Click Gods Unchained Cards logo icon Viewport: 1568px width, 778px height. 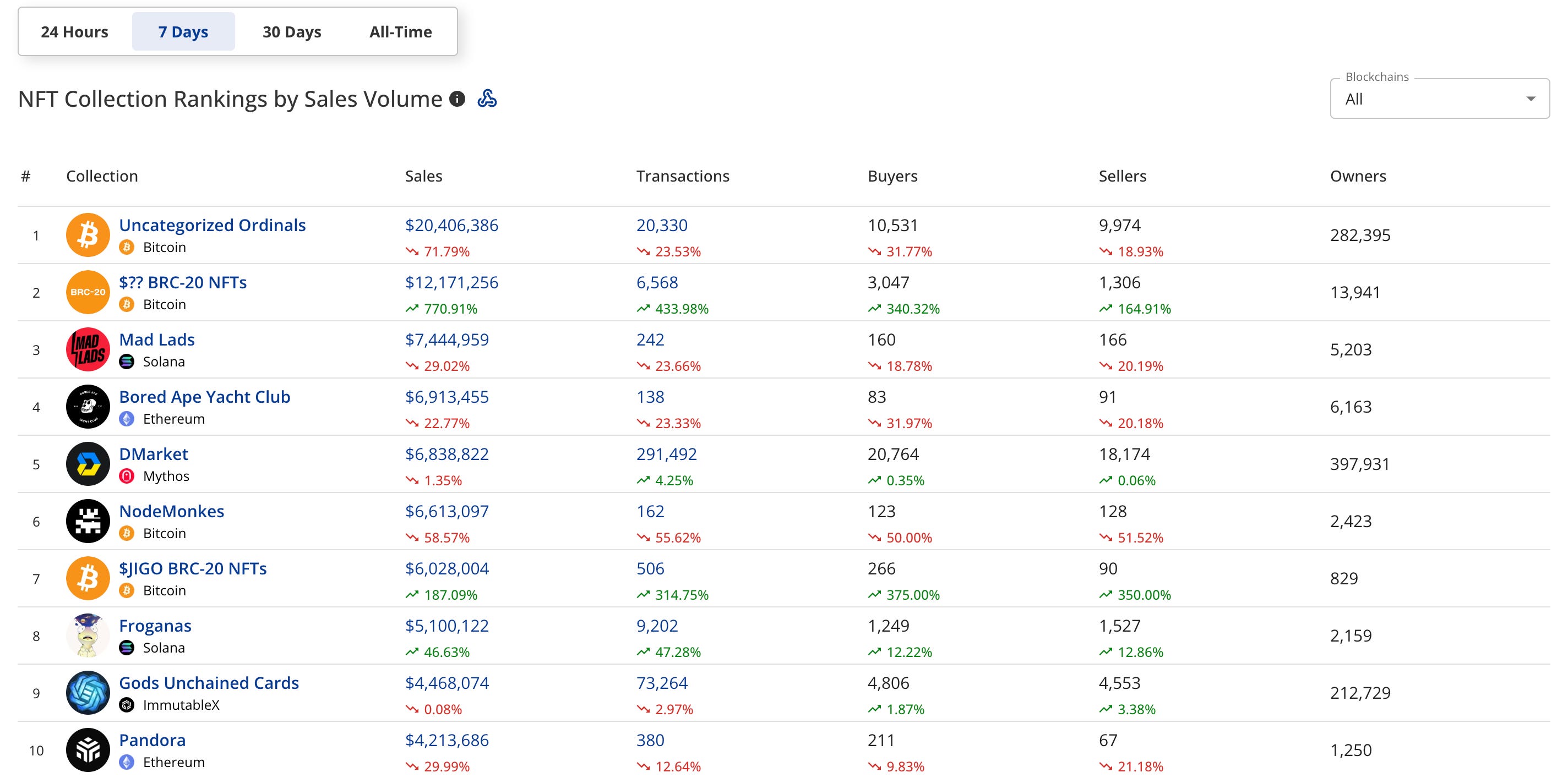coord(88,693)
